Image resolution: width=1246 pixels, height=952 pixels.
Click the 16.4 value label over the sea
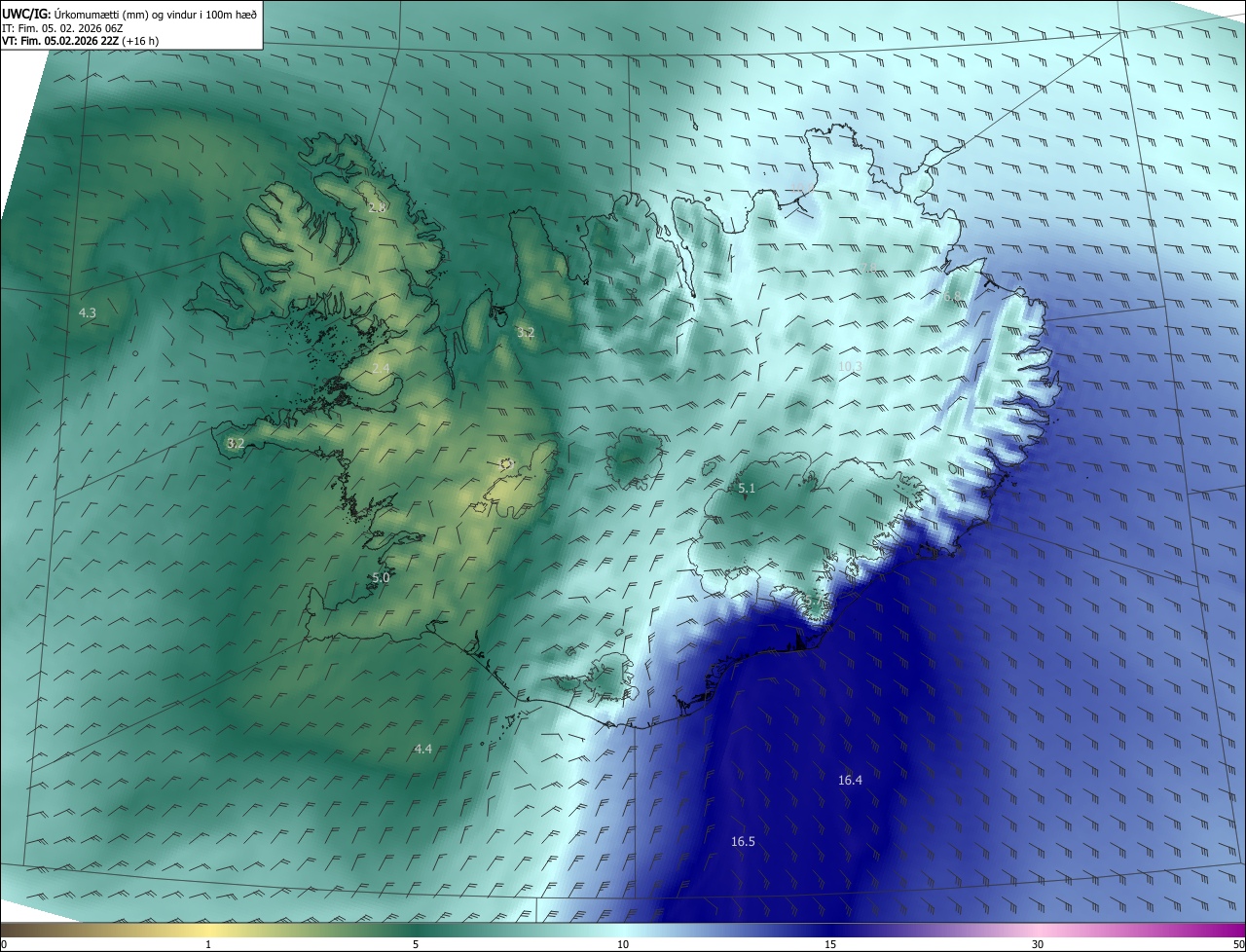pos(850,780)
